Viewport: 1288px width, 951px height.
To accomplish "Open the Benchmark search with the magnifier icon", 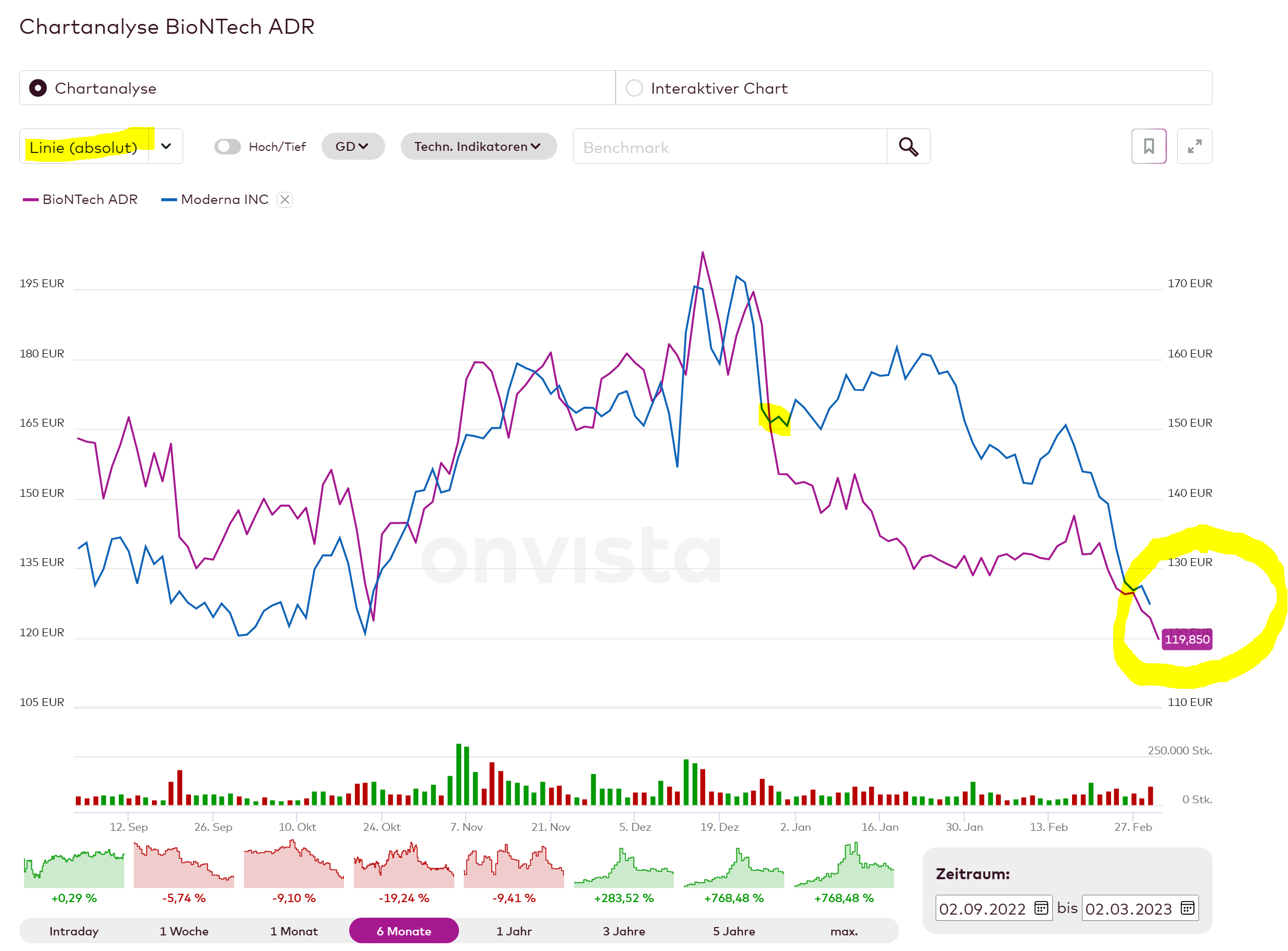I will click(x=909, y=147).
